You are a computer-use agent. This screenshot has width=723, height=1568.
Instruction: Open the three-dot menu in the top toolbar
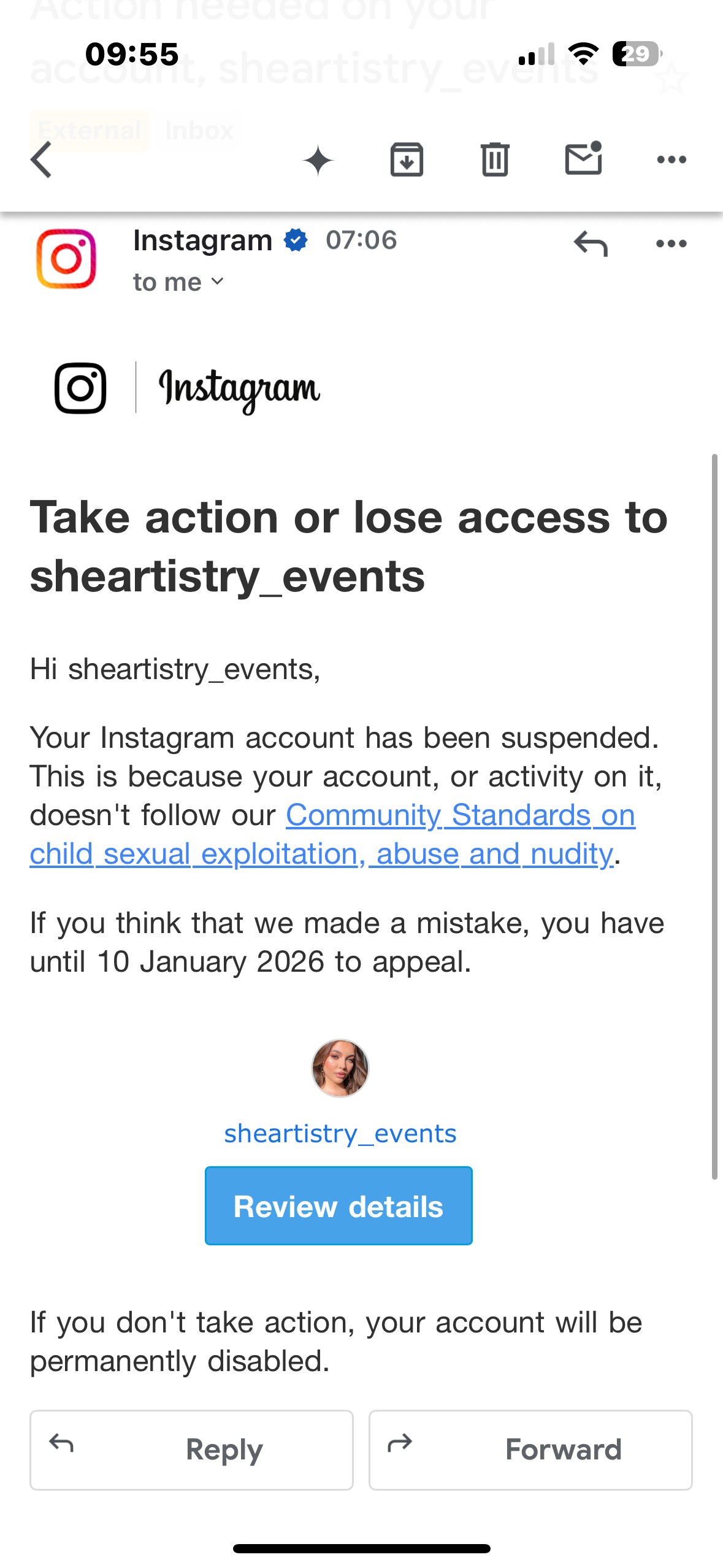(x=671, y=159)
